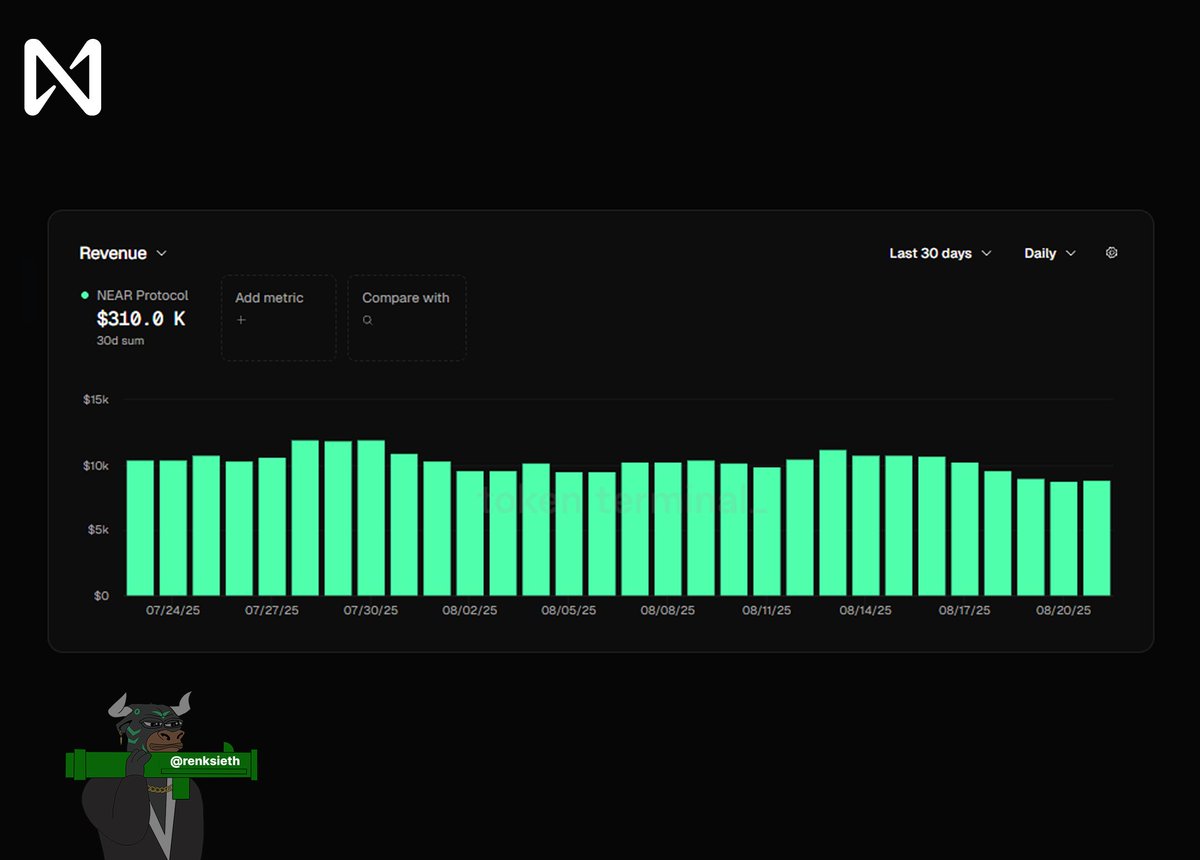The width and height of the screenshot is (1200, 860).
Task: Select the bar above 08/14/25
Action: [x=866, y=526]
